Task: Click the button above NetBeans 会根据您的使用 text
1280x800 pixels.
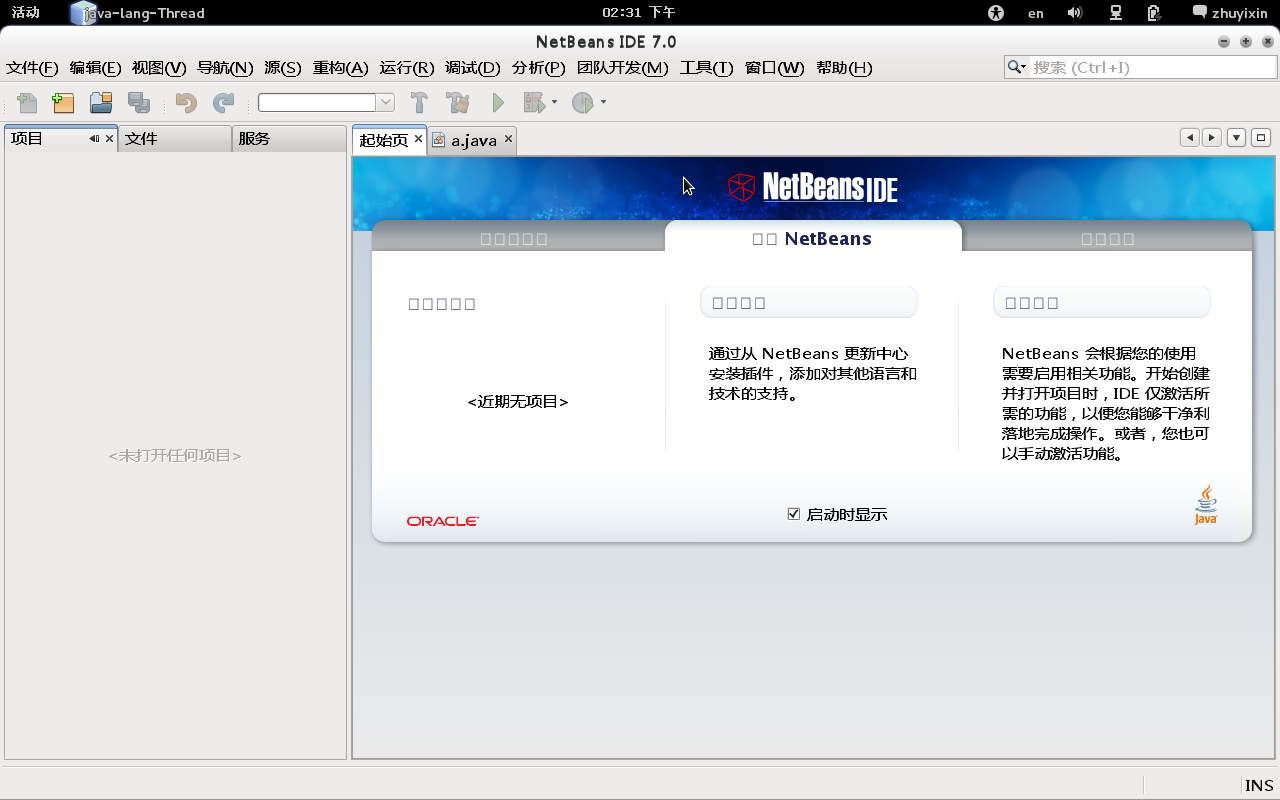Action: (x=1102, y=302)
